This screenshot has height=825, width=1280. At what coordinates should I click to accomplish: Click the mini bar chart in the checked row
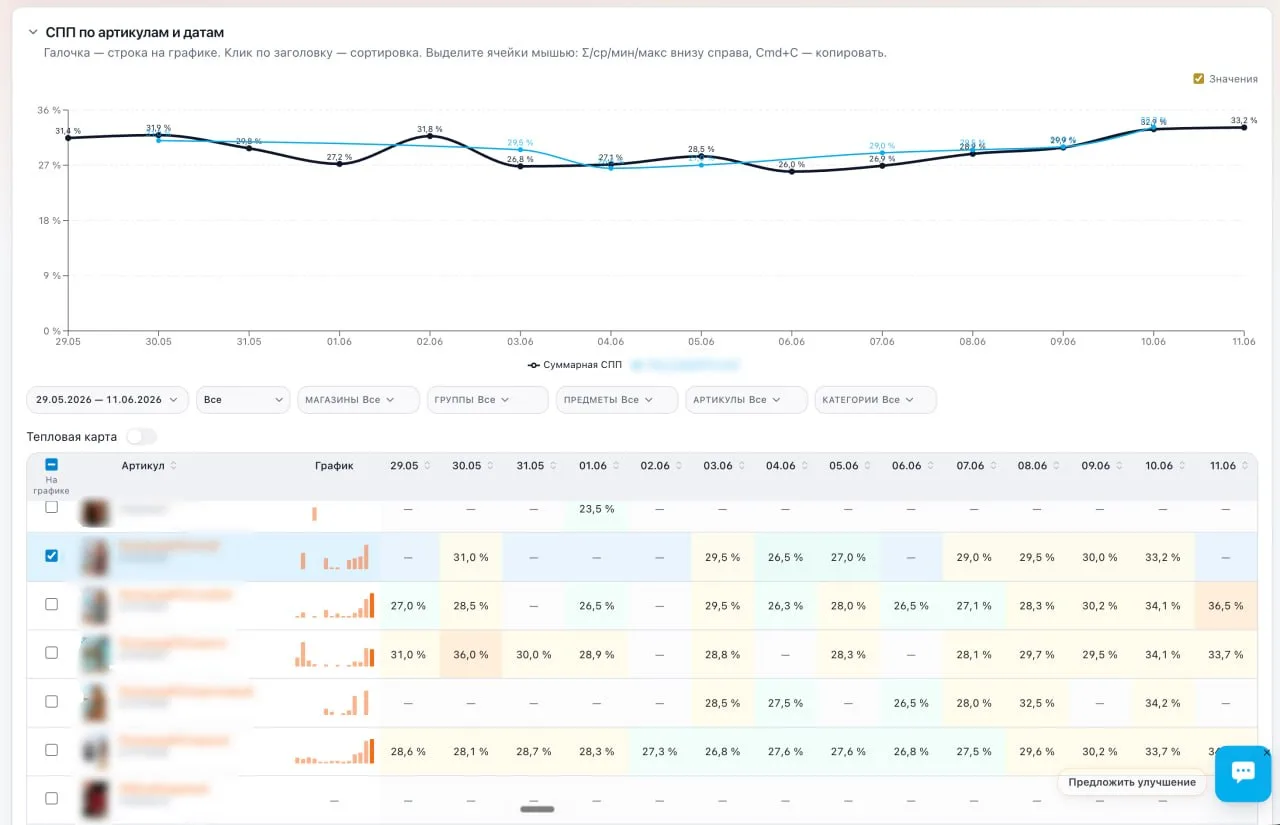335,557
